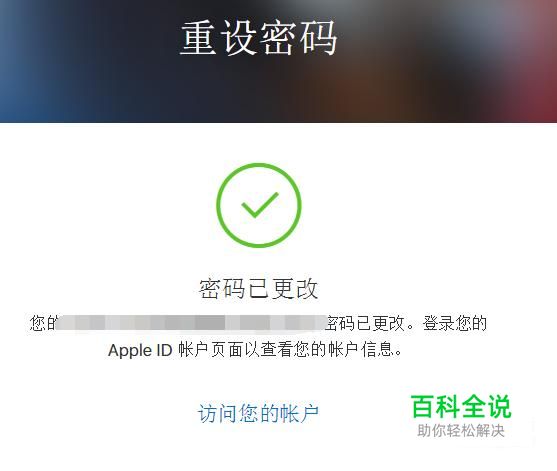
Task: Click the 百 character in the watermark
Action: [423, 406]
